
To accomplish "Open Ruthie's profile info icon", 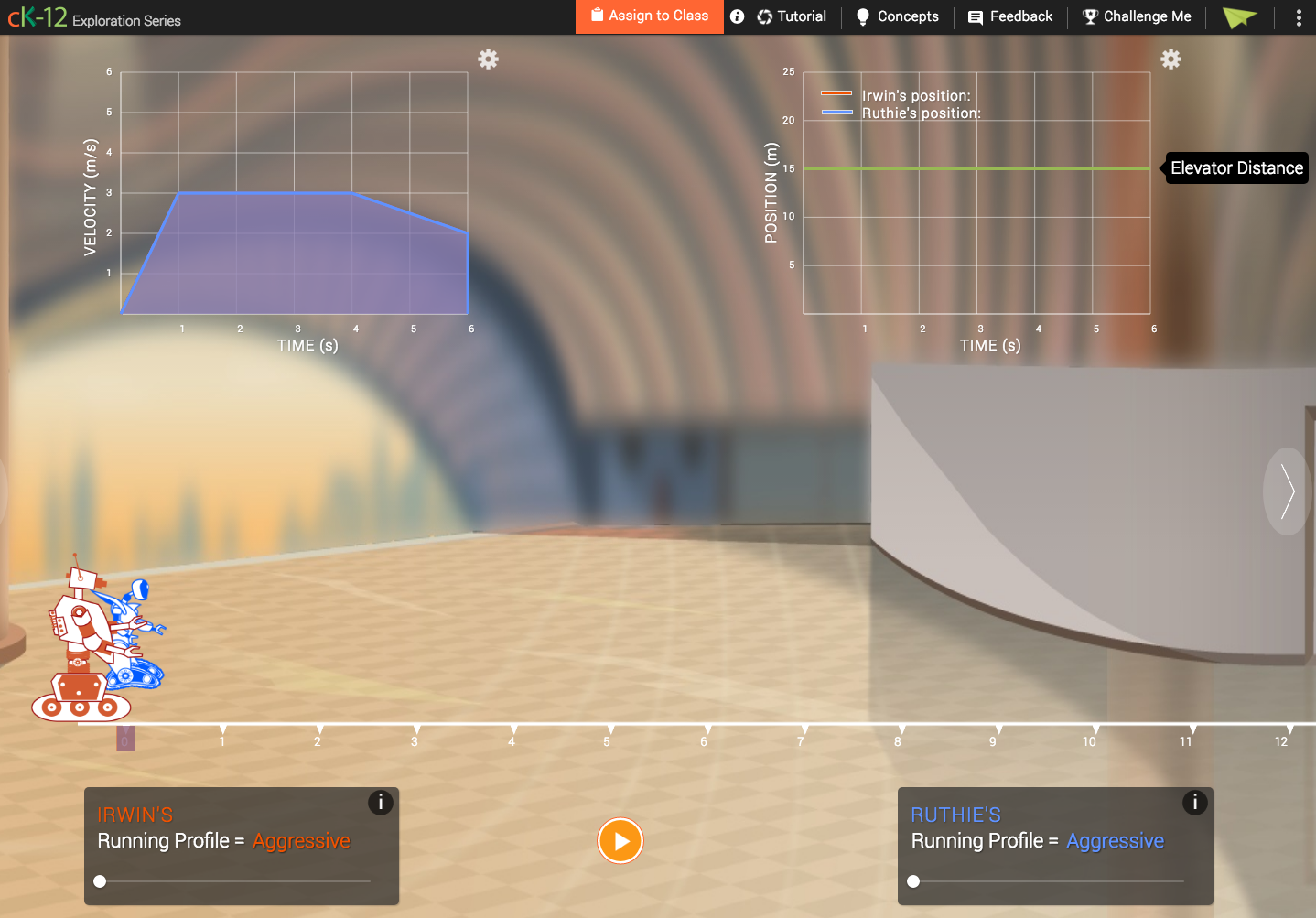I will click(1193, 803).
